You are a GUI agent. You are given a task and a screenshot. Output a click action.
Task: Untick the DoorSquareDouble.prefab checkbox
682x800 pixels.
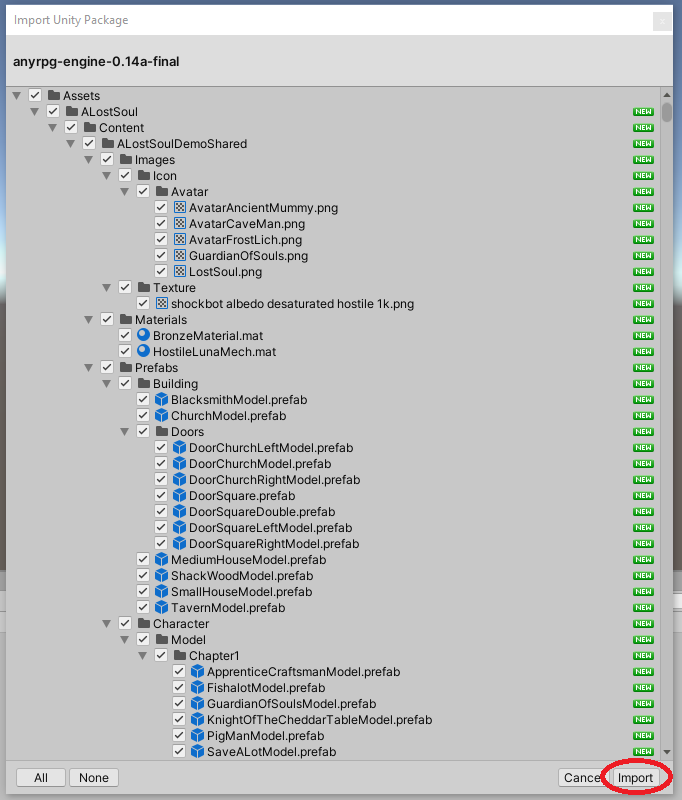[x=162, y=512]
